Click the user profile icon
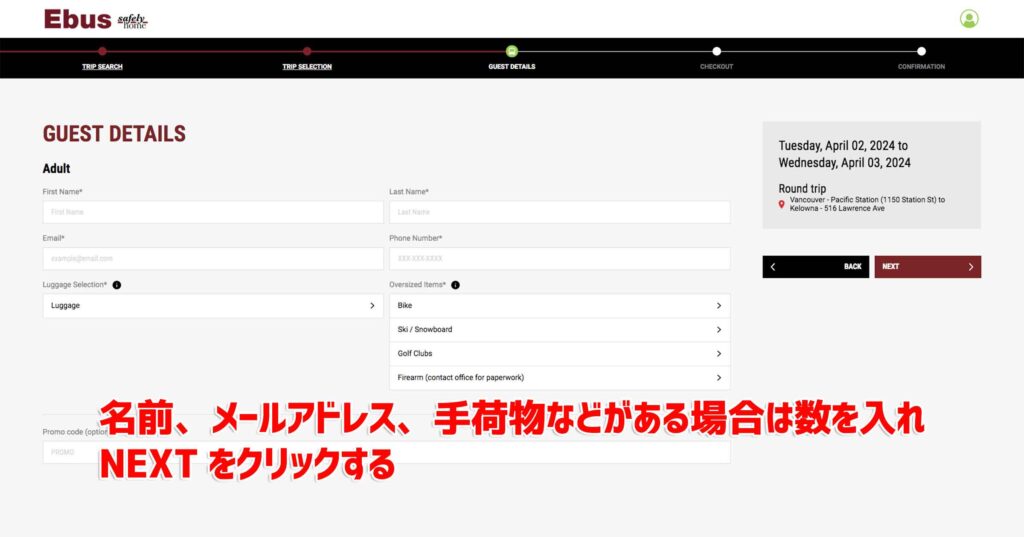Viewport: 1024px width, 537px height. point(968,19)
